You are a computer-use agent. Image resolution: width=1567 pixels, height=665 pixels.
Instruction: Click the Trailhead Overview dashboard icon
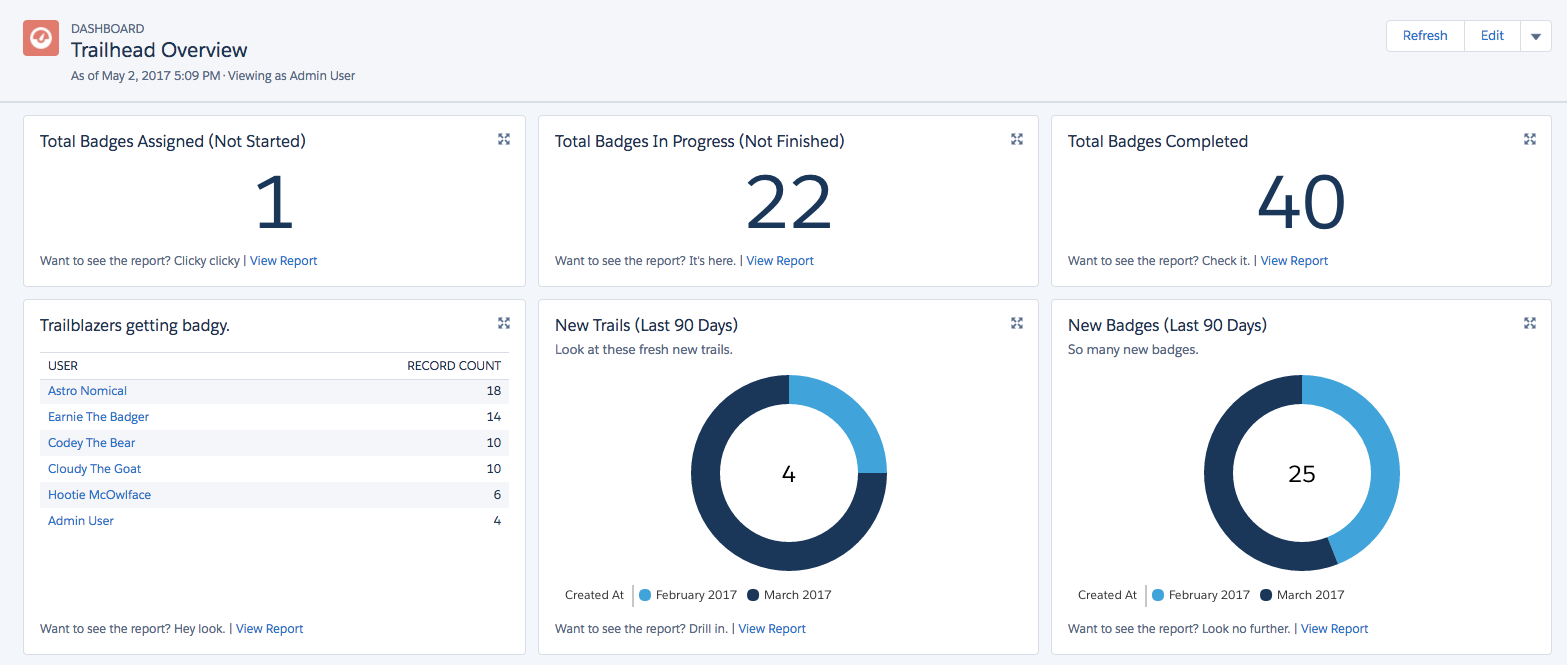point(41,39)
